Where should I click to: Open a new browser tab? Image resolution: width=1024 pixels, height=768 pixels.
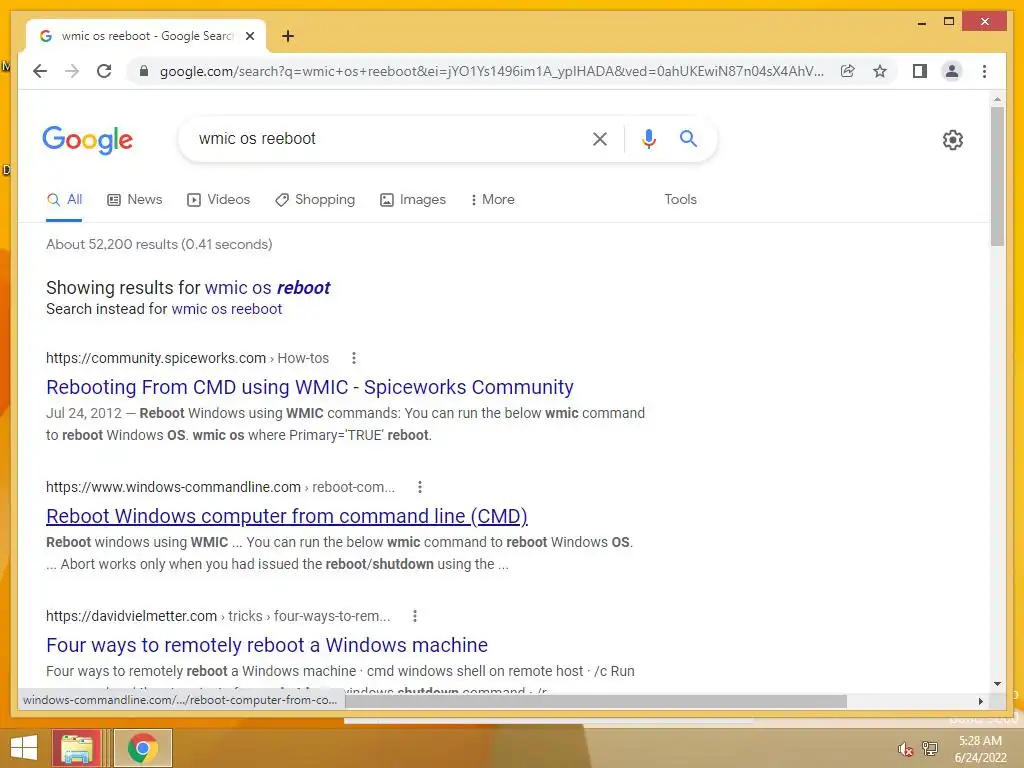[288, 36]
